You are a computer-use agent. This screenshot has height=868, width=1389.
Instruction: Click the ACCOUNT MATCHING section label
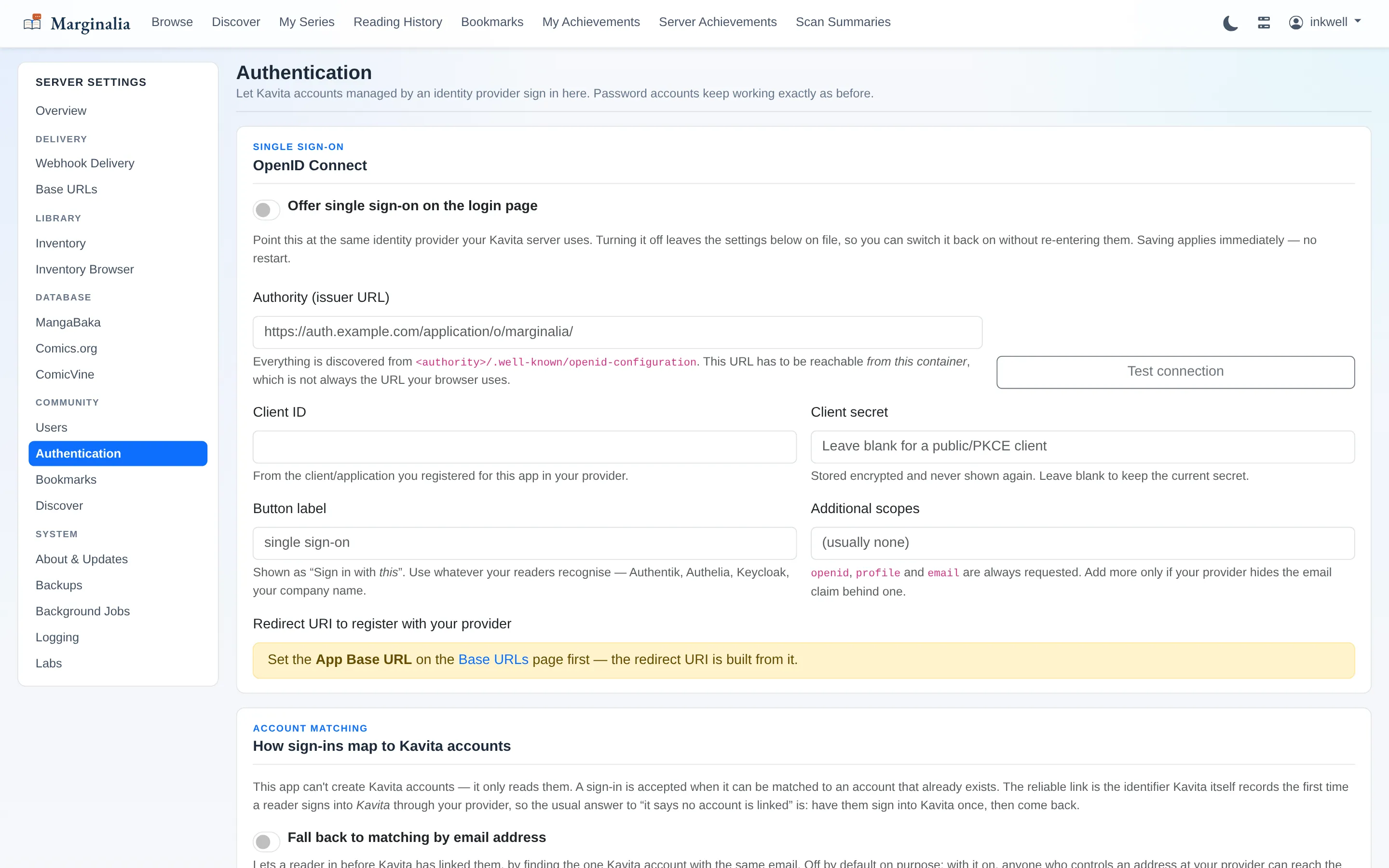pyautogui.click(x=310, y=729)
